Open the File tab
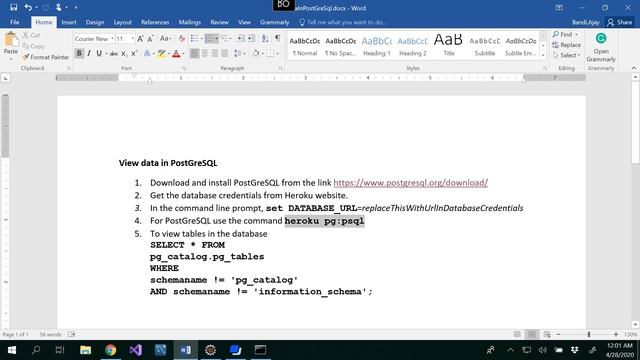The image size is (640, 360). (15, 22)
